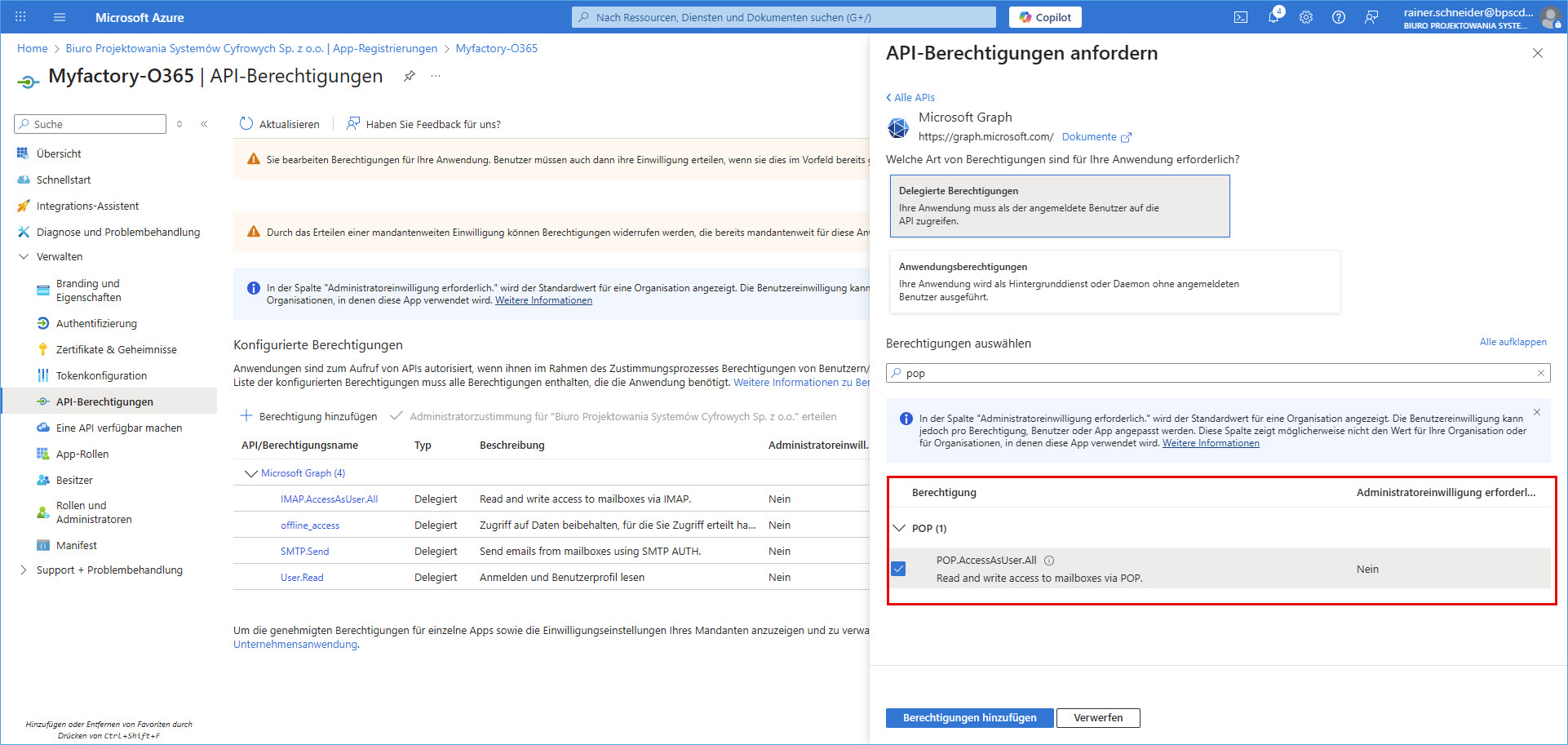This screenshot has width=1568, height=745.
Task: Open the hamburger portal menu
Action: [x=59, y=16]
